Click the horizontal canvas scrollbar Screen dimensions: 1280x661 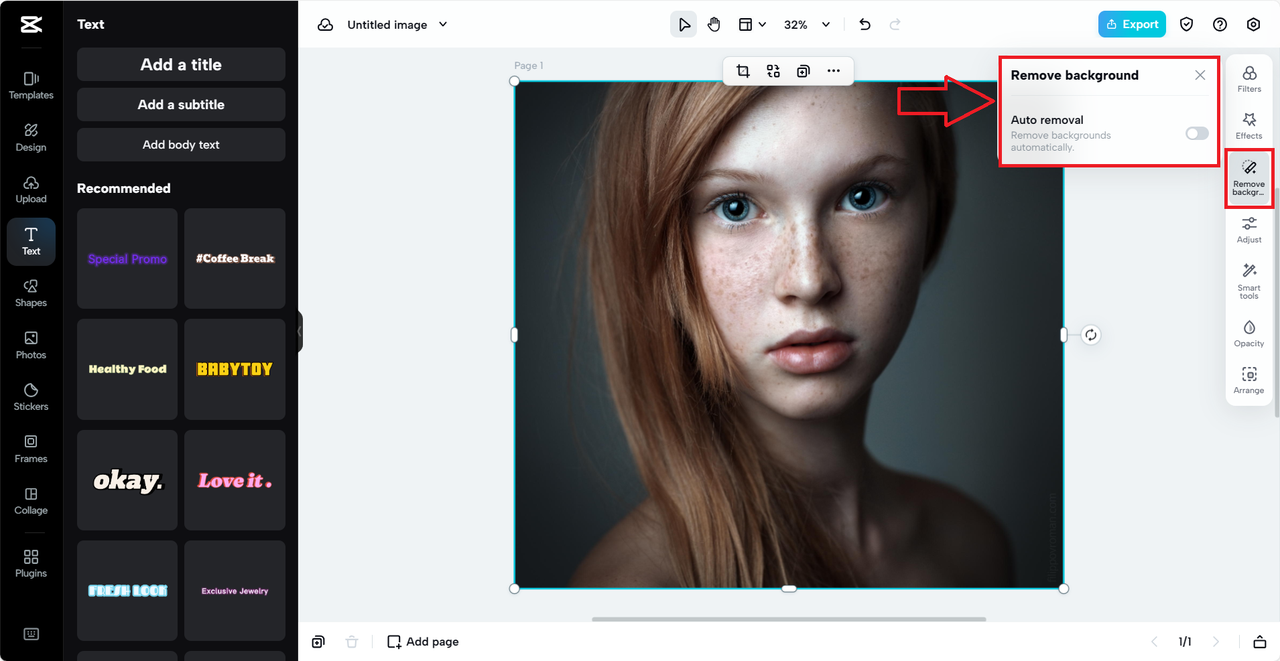(x=789, y=619)
